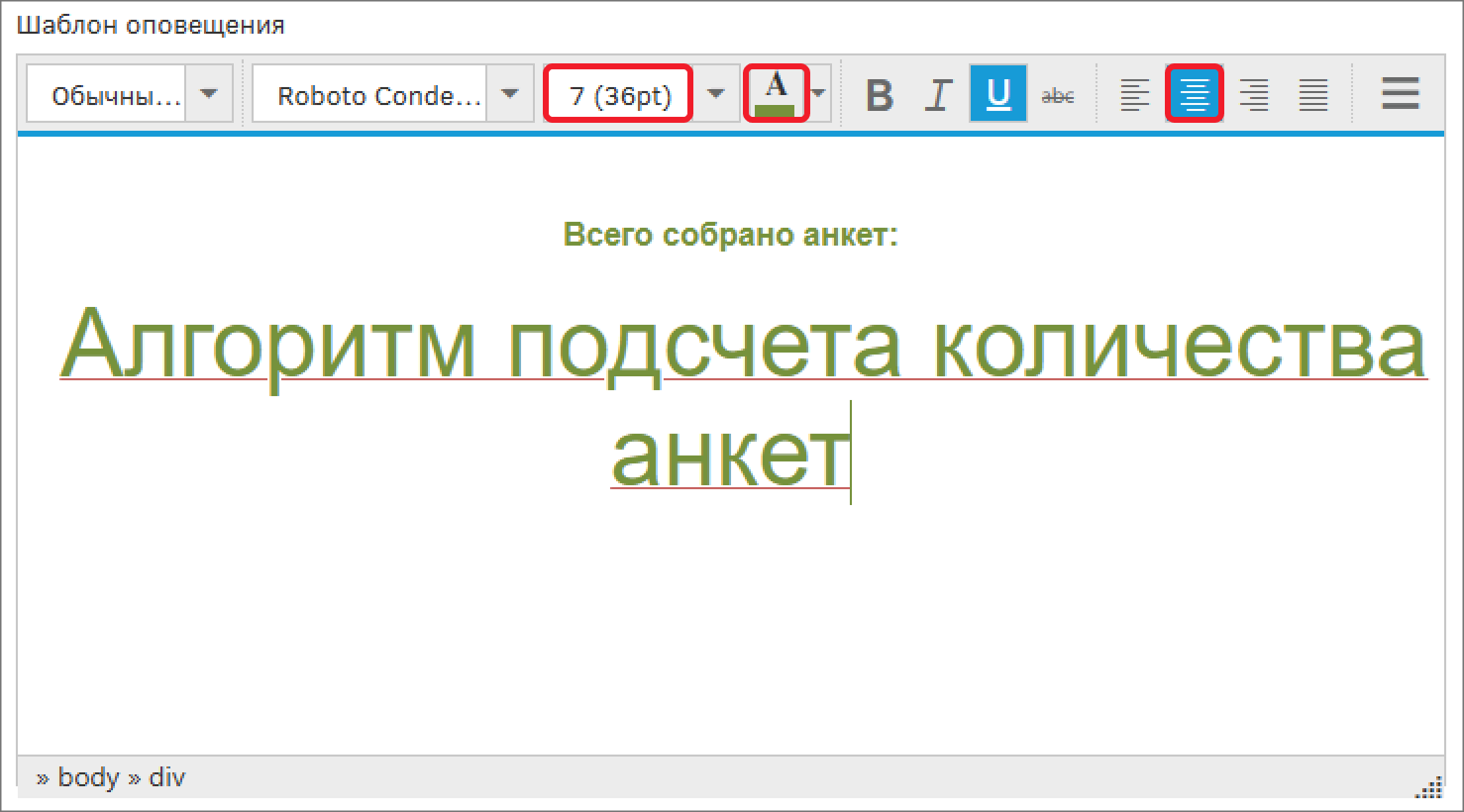Open the font size dropdown arrow
This screenshot has width=1464, height=812.
coord(715,93)
